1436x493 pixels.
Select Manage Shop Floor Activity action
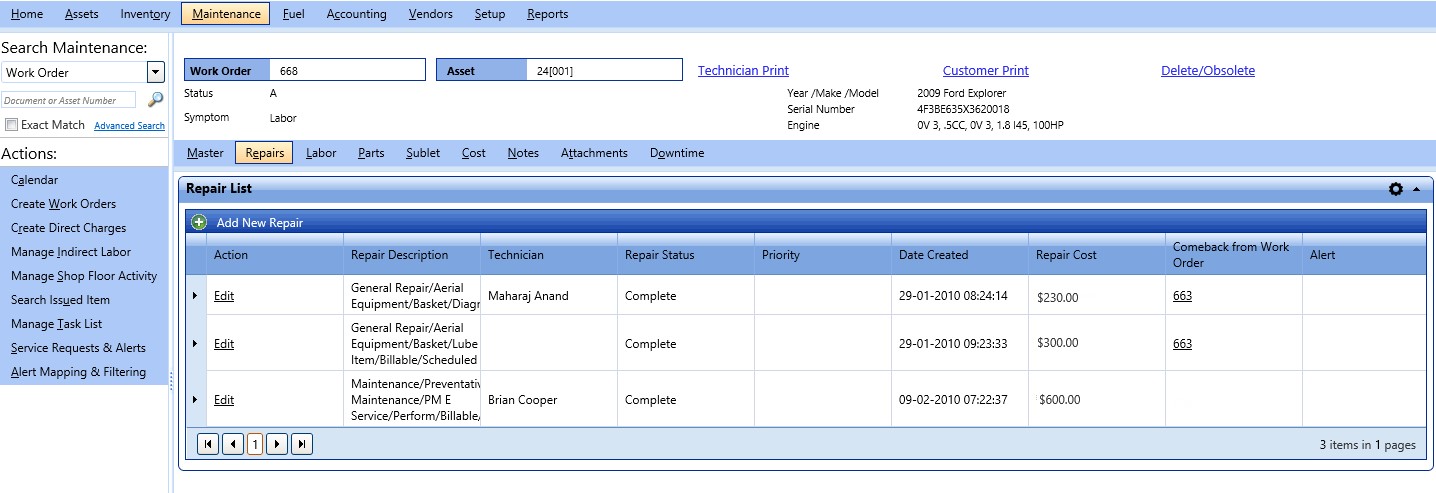pos(84,276)
